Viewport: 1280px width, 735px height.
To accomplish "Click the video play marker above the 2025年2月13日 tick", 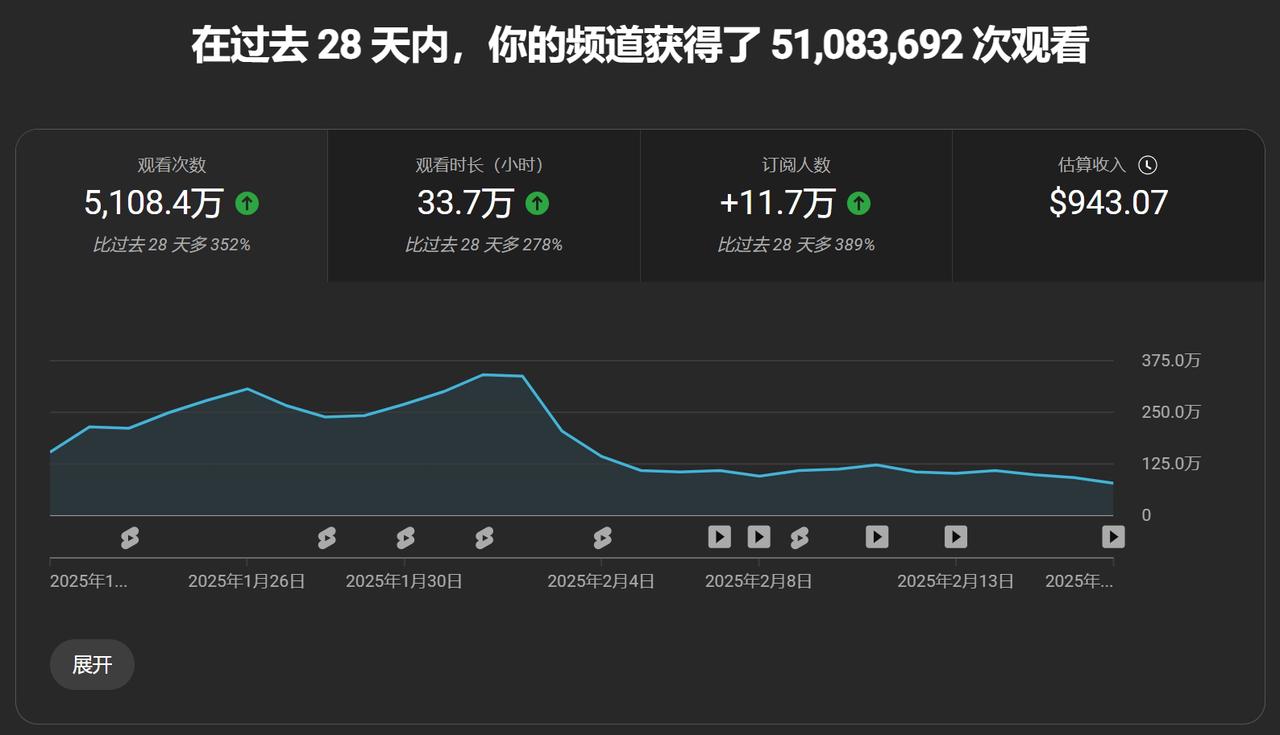I will click(956, 537).
